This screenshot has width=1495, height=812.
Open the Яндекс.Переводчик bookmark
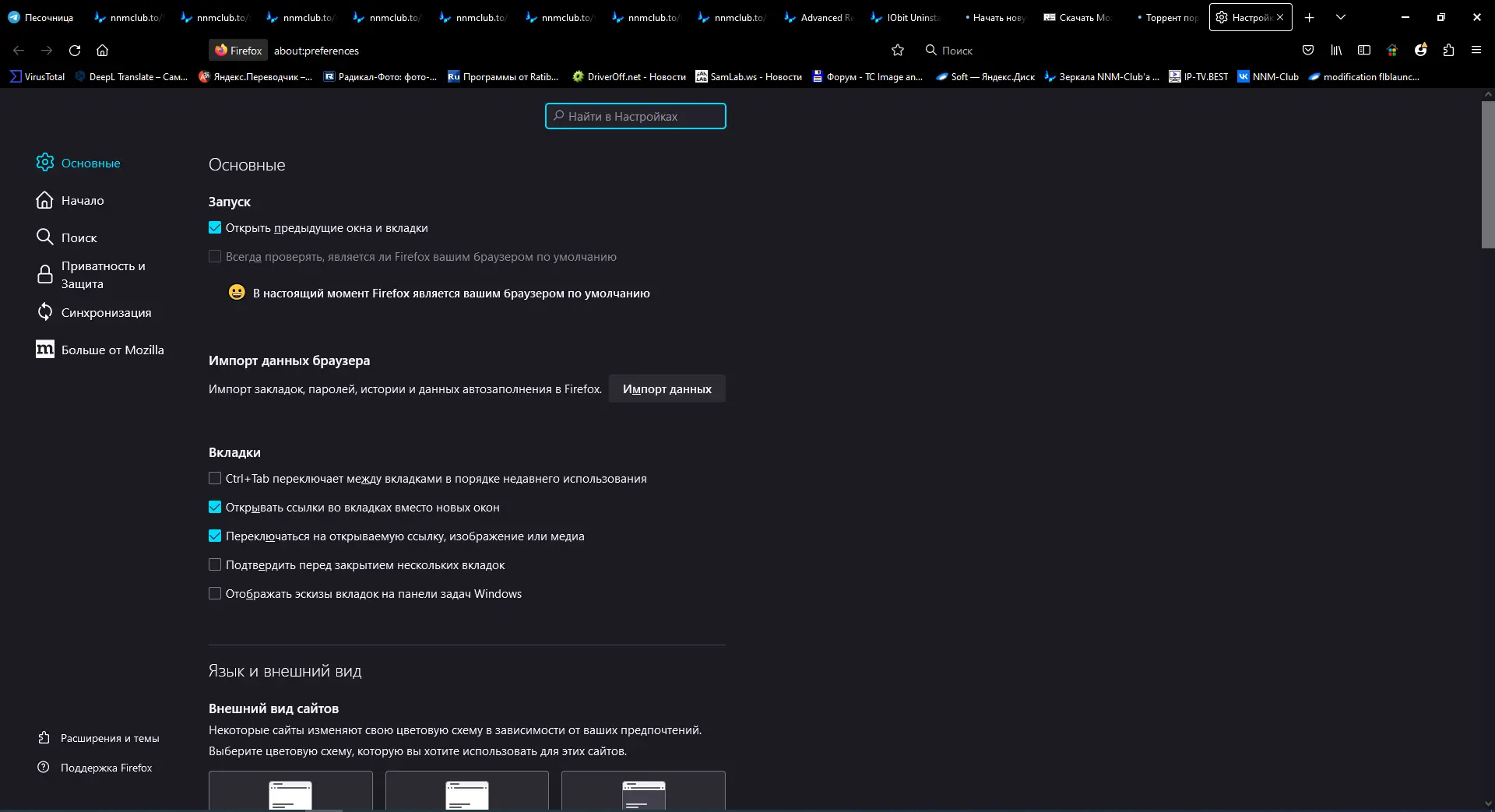255,77
